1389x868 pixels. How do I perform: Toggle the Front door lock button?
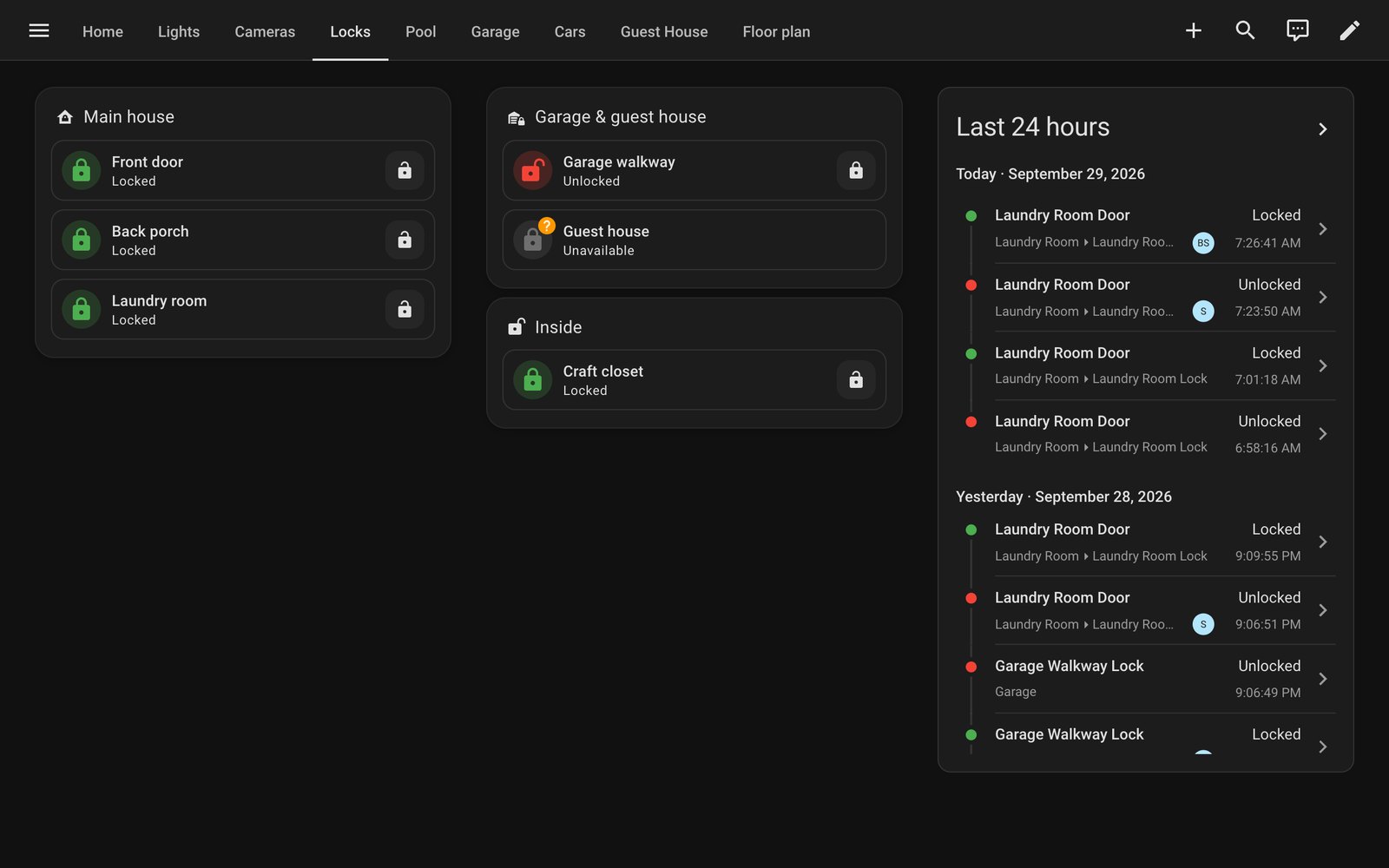405,170
